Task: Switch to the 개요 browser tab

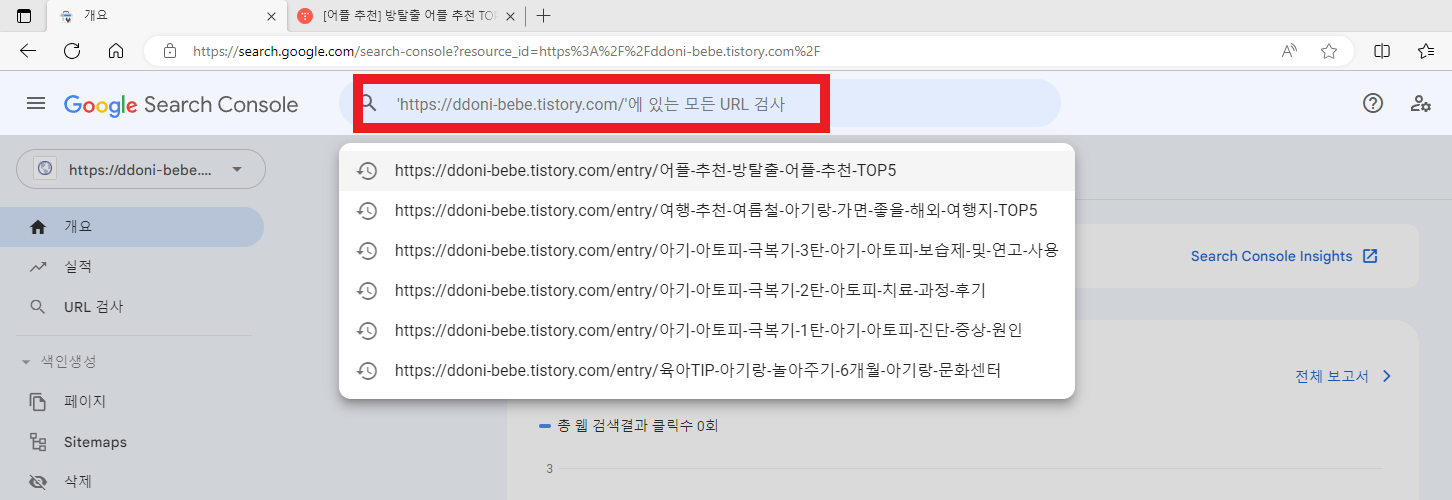Action: click(167, 16)
